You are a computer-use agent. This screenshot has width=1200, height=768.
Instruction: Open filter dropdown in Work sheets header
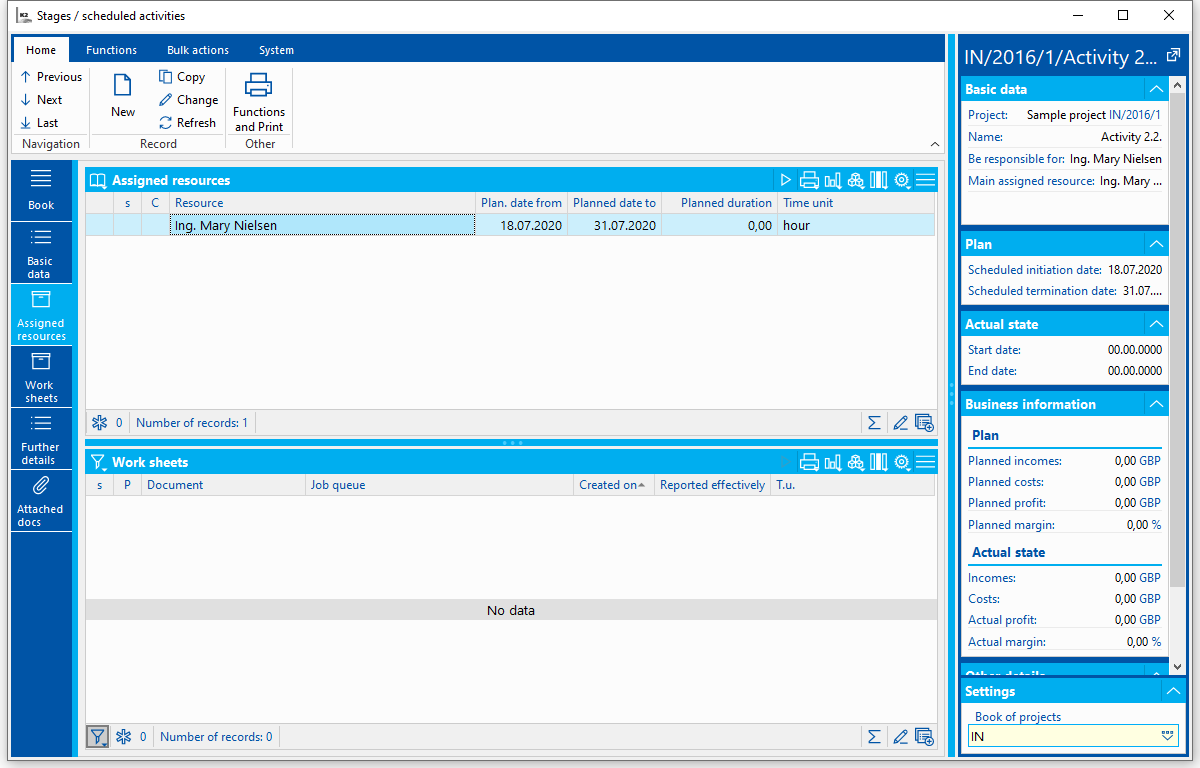pos(98,462)
